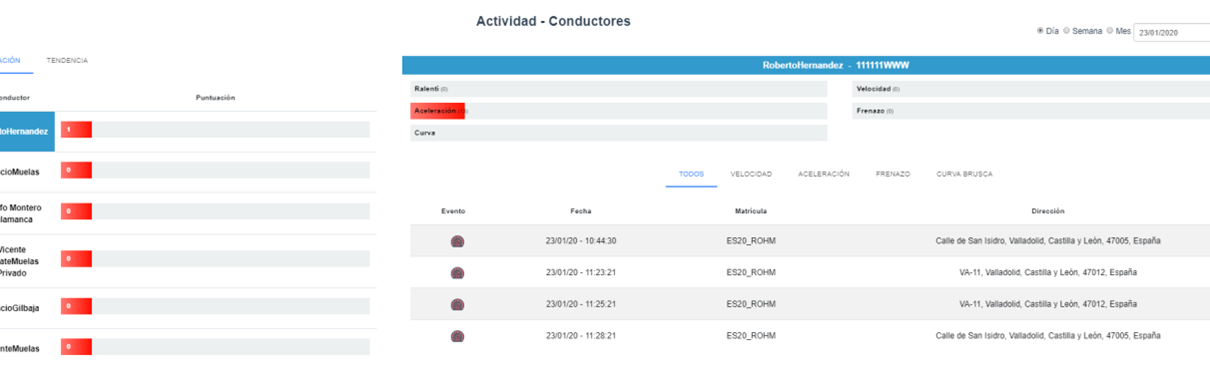This screenshot has height=378, width=1210.
Task: Click the event icon for the 11:23:21 row
Action: pos(457,273)
